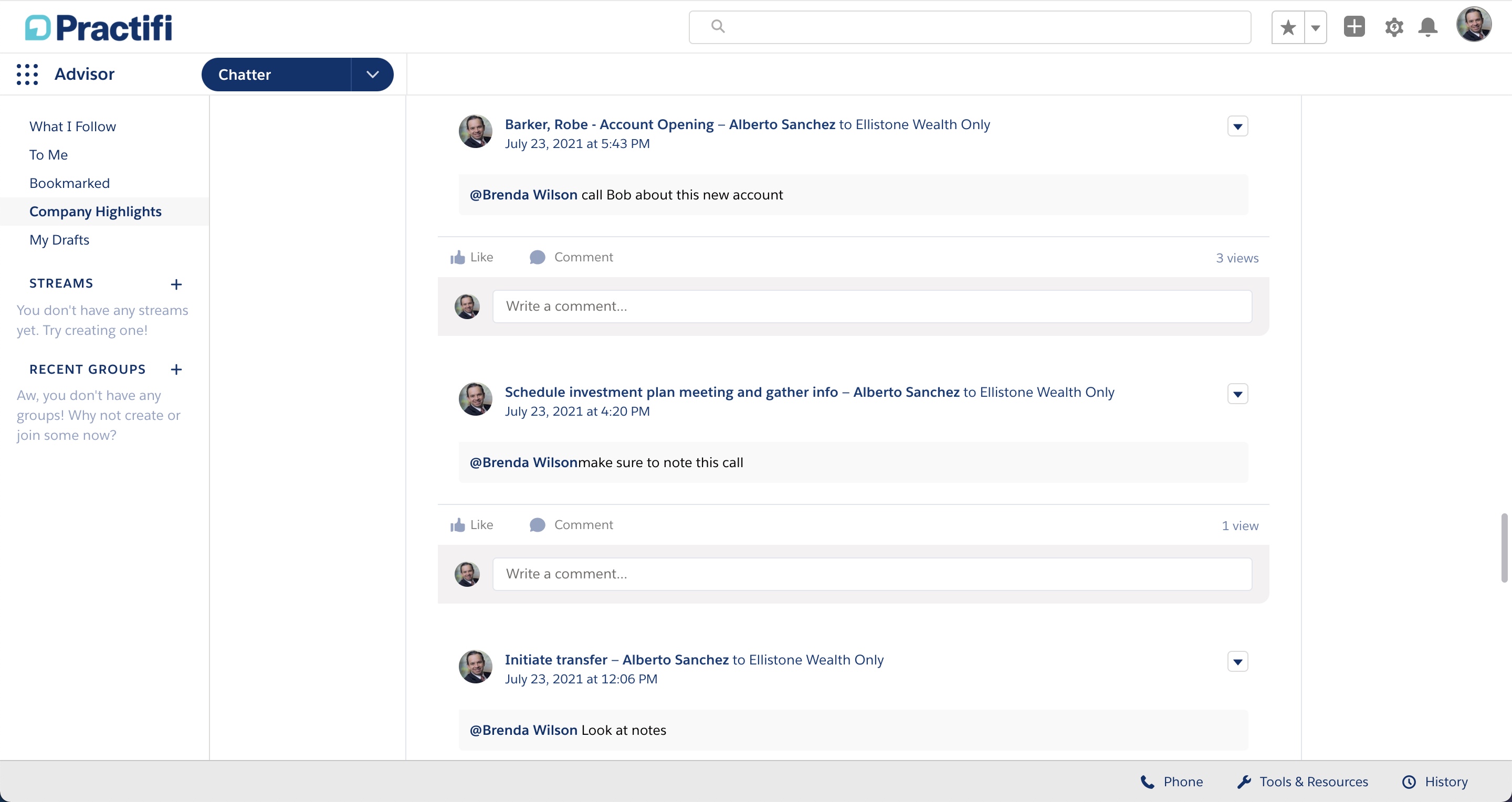Screen dimensions: 1512x802
Task: Open the Initiate transfer link
Action: (x=556, y=659)
